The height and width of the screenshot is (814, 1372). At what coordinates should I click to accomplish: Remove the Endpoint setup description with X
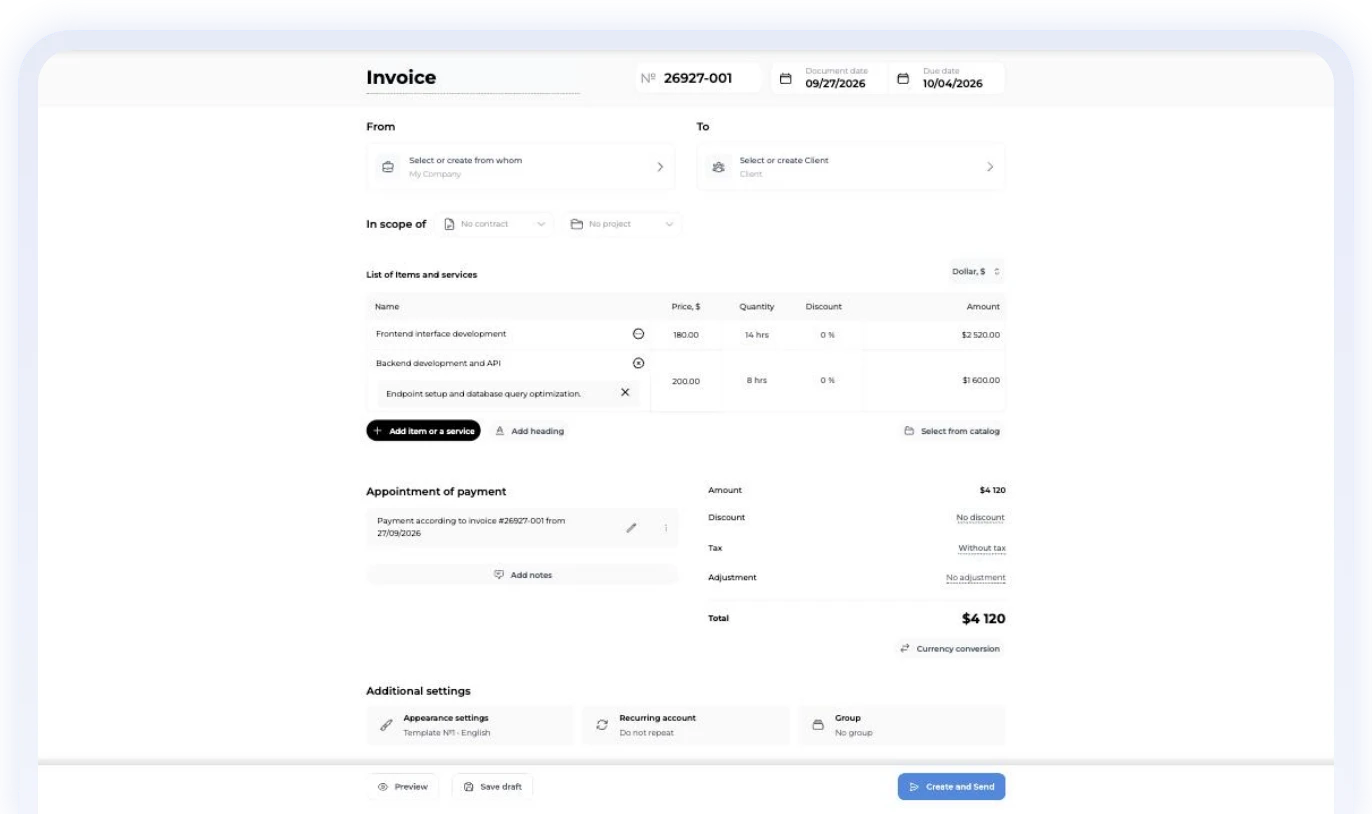click(x=625, y=392)
